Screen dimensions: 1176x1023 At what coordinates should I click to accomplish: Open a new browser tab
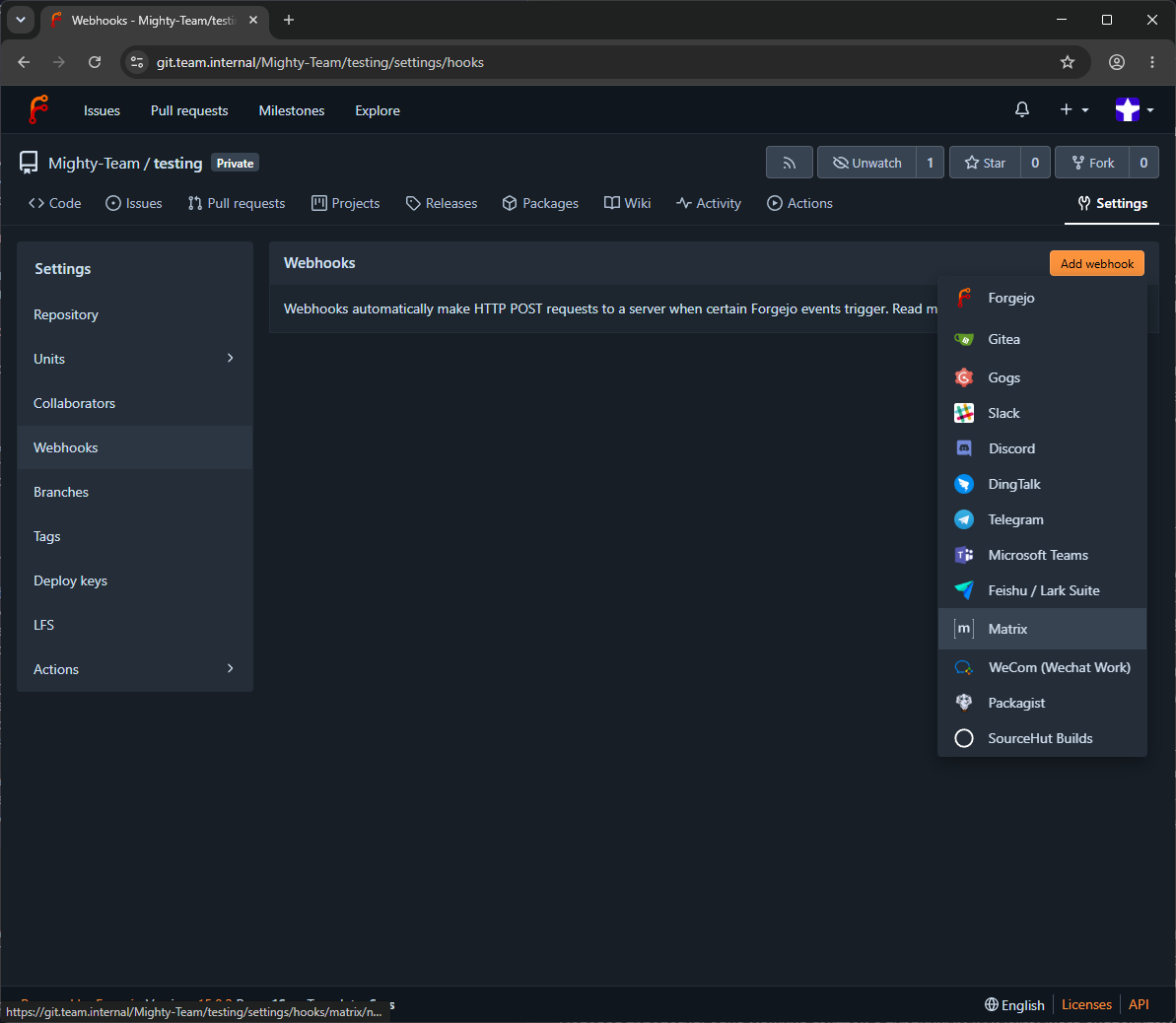(x=289, y=21)
